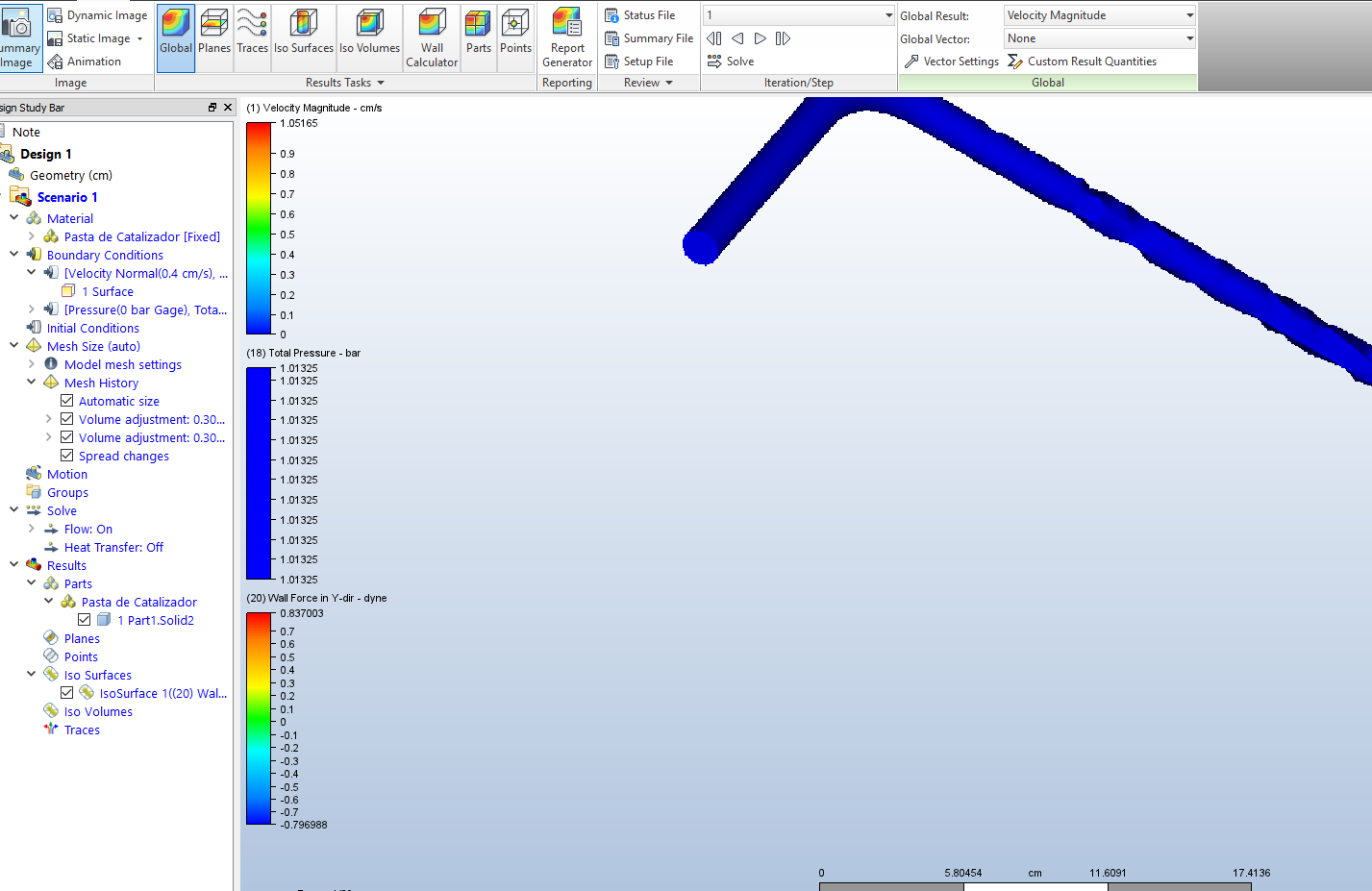Close the Design Study Bar

tap(228, 108)
